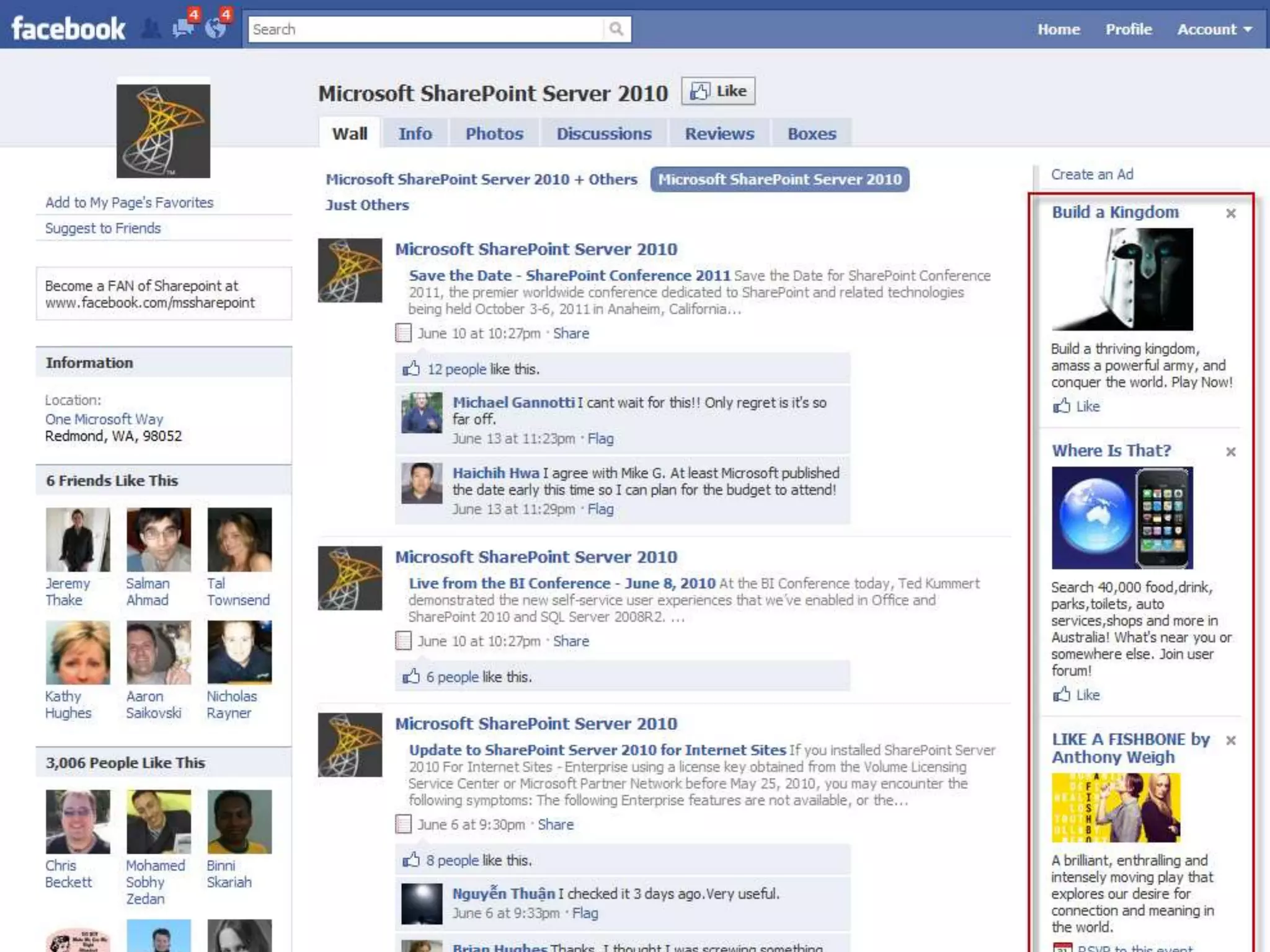The height and width of the screenshot is (952, 1270).
Task: Expand the Account dropdown menu
Action: point(1214,29)
